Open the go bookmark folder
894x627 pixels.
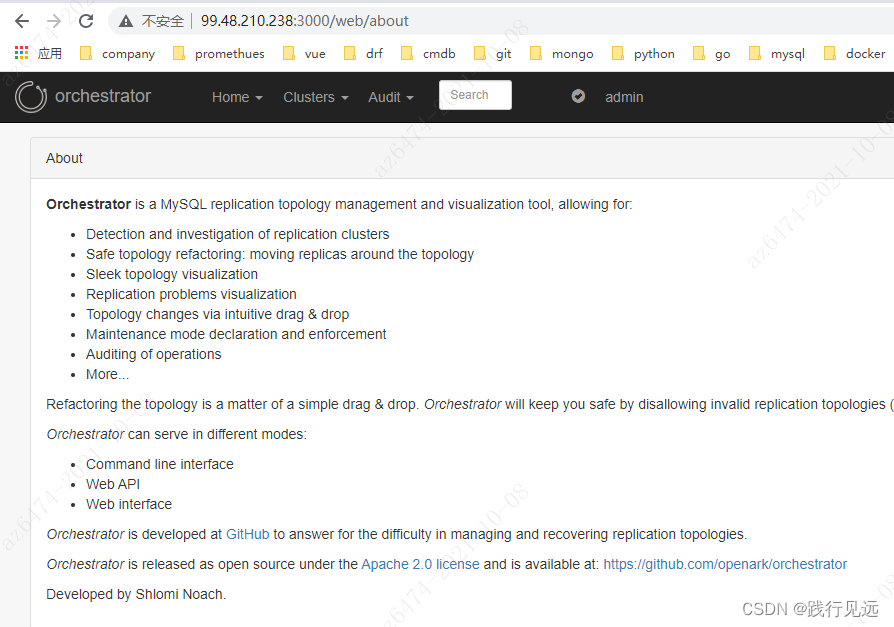tap(712, 54)
